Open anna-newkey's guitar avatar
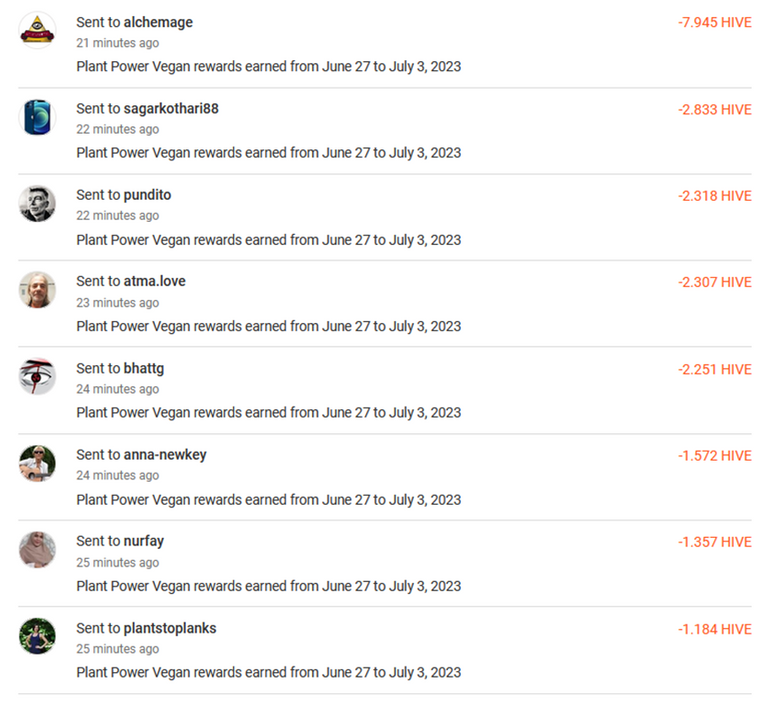 (x=37, y=463)
